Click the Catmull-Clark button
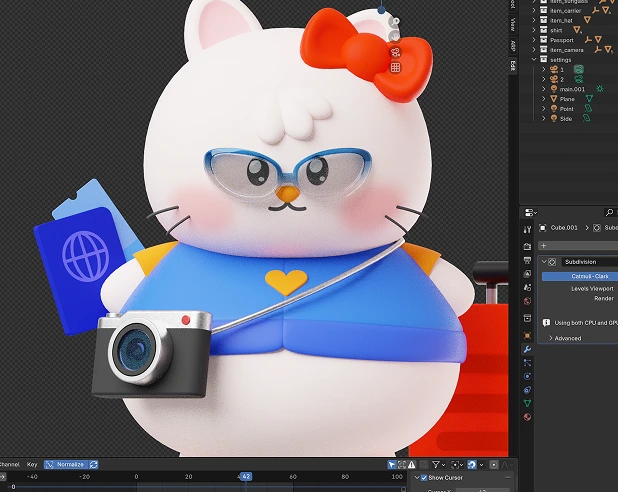618x492 pixels. pyautogui.click(x=580, y=276)
